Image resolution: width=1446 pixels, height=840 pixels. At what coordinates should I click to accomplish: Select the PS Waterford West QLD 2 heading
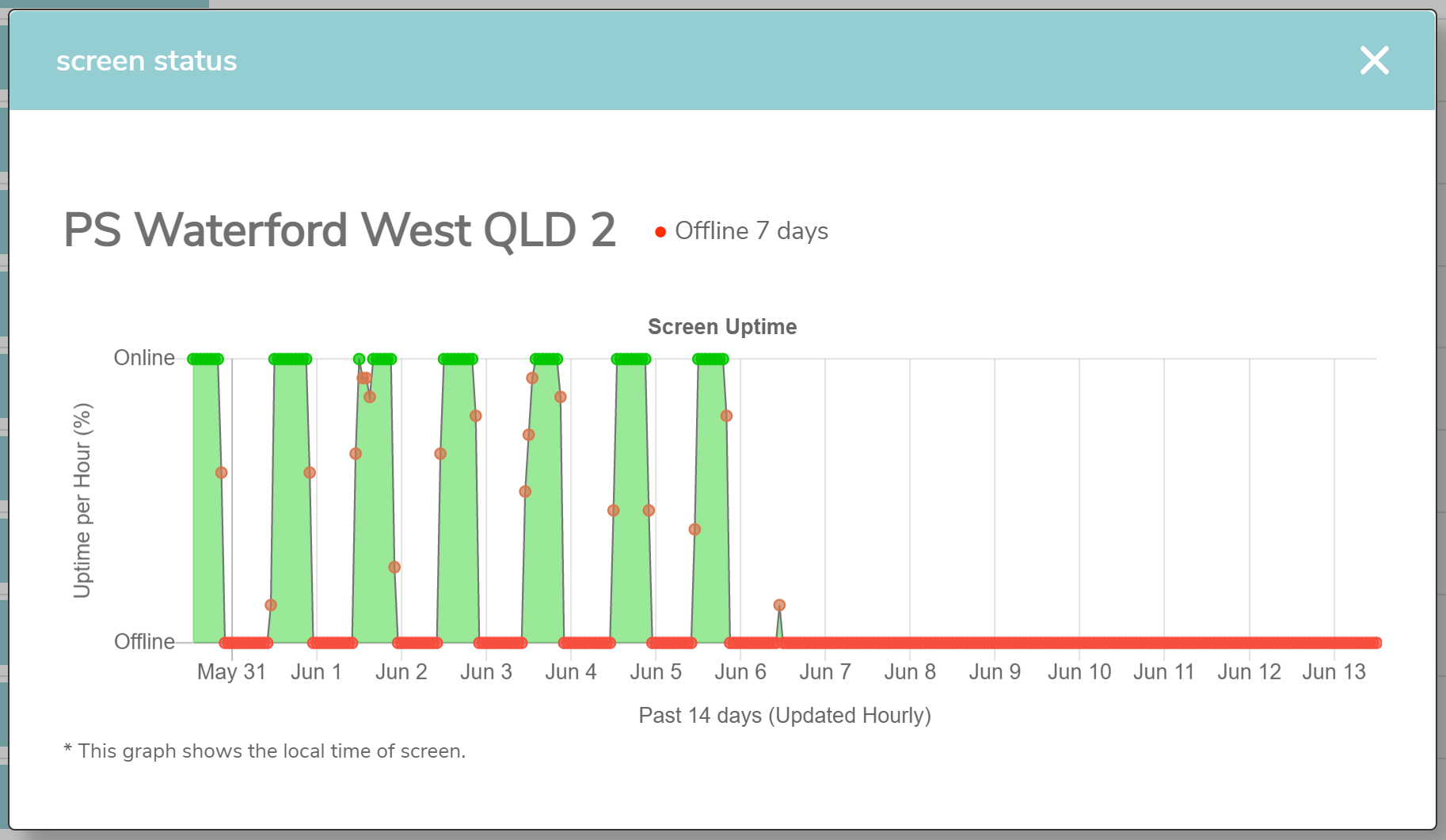coord(340,230)
